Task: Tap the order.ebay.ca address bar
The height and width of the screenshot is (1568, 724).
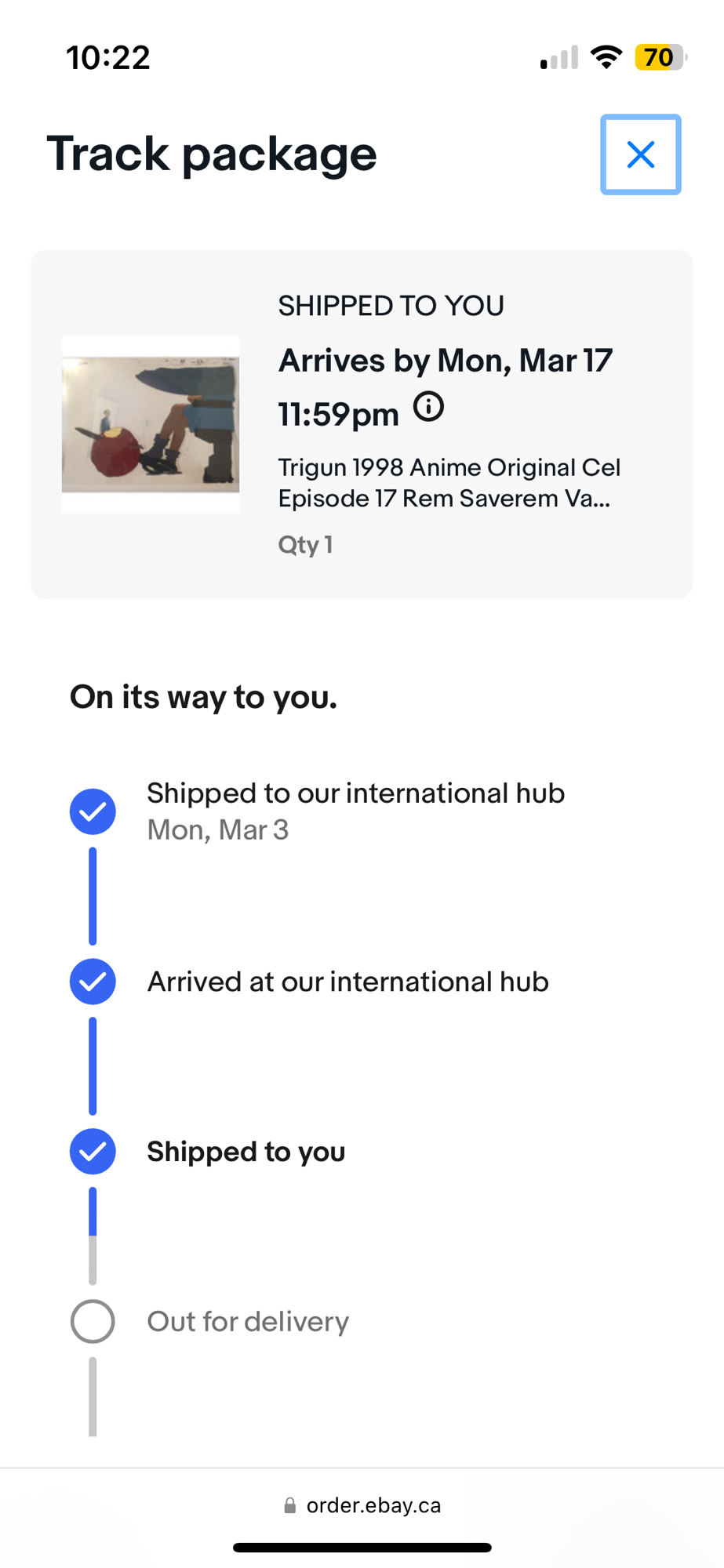Action: (x=373, y=1505)
